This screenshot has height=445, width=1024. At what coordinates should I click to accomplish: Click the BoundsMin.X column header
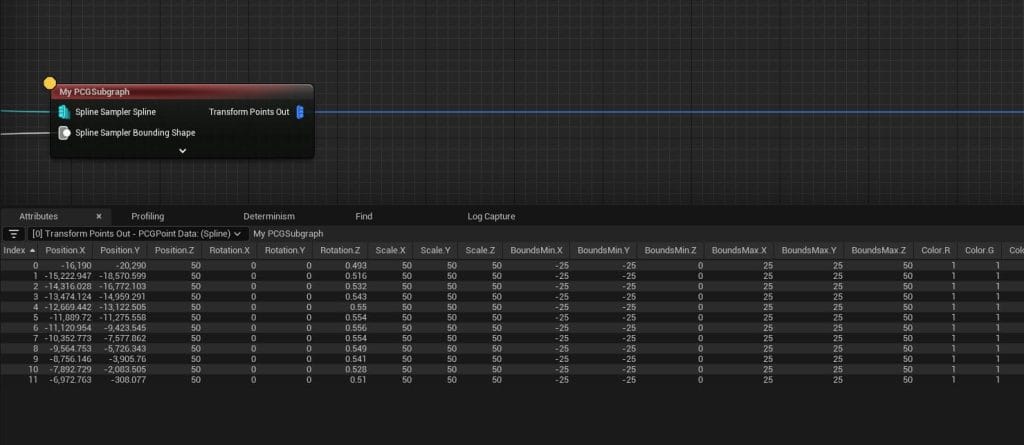[x=536, y=250]
